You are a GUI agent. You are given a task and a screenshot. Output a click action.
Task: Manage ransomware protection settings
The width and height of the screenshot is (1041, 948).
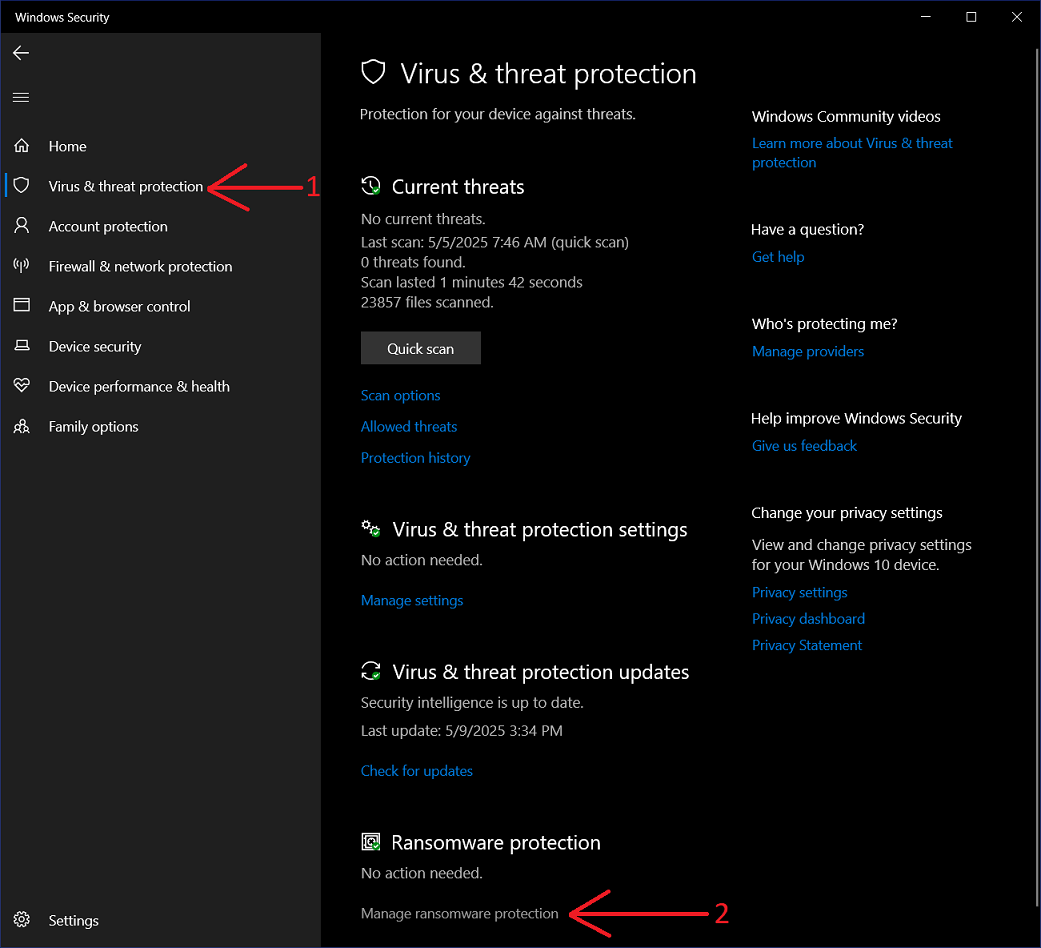point(459,913)
